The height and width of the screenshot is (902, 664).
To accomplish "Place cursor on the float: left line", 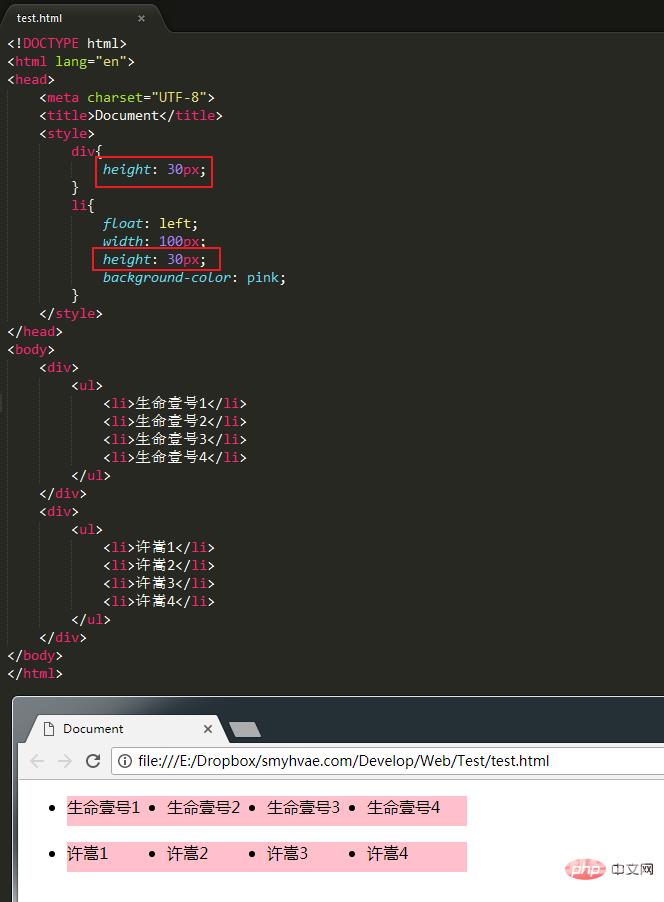I will point(150,224).
